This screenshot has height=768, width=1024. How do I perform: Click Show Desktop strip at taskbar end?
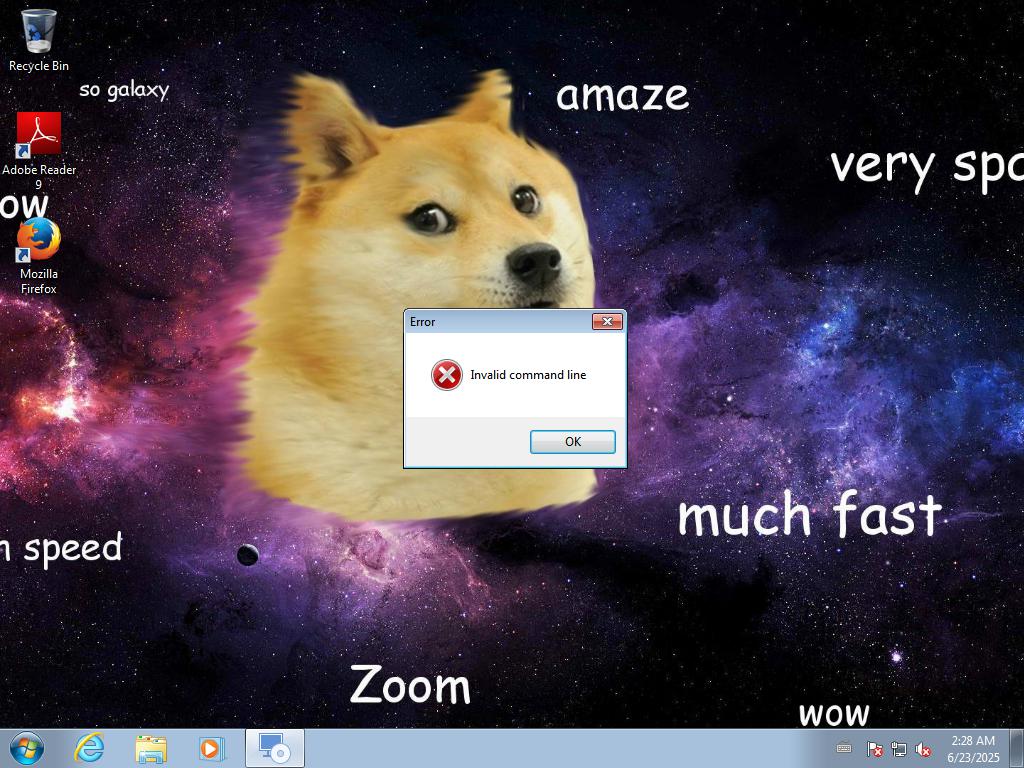click(x=1017, y=748)
